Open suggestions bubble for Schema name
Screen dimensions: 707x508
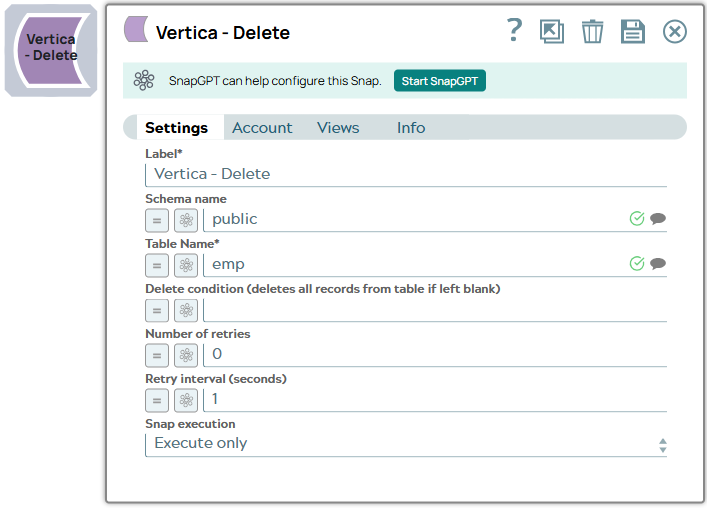pos(658,219)
